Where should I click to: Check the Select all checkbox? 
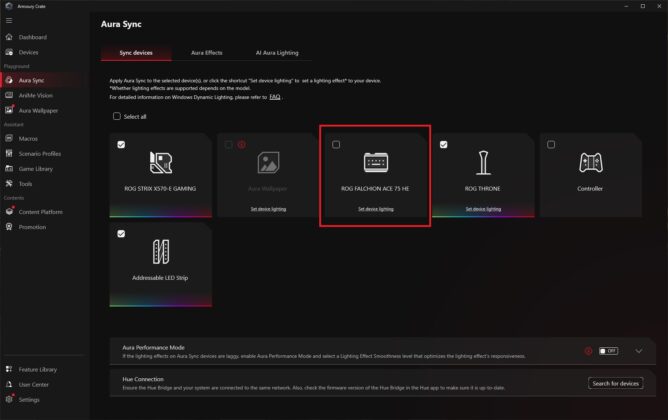click(117, 116)
